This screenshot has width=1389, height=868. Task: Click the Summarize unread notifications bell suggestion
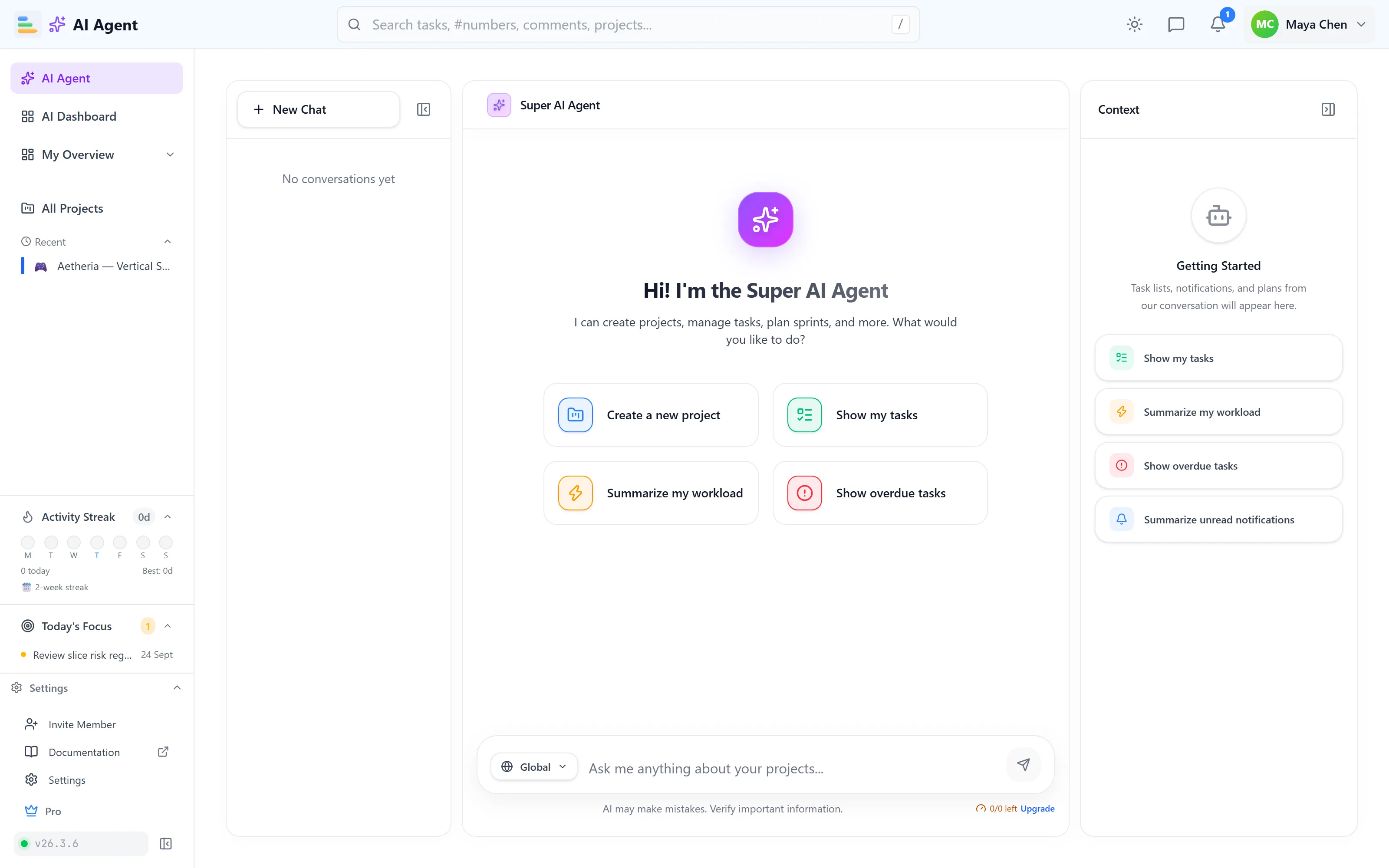point(1218,519)
